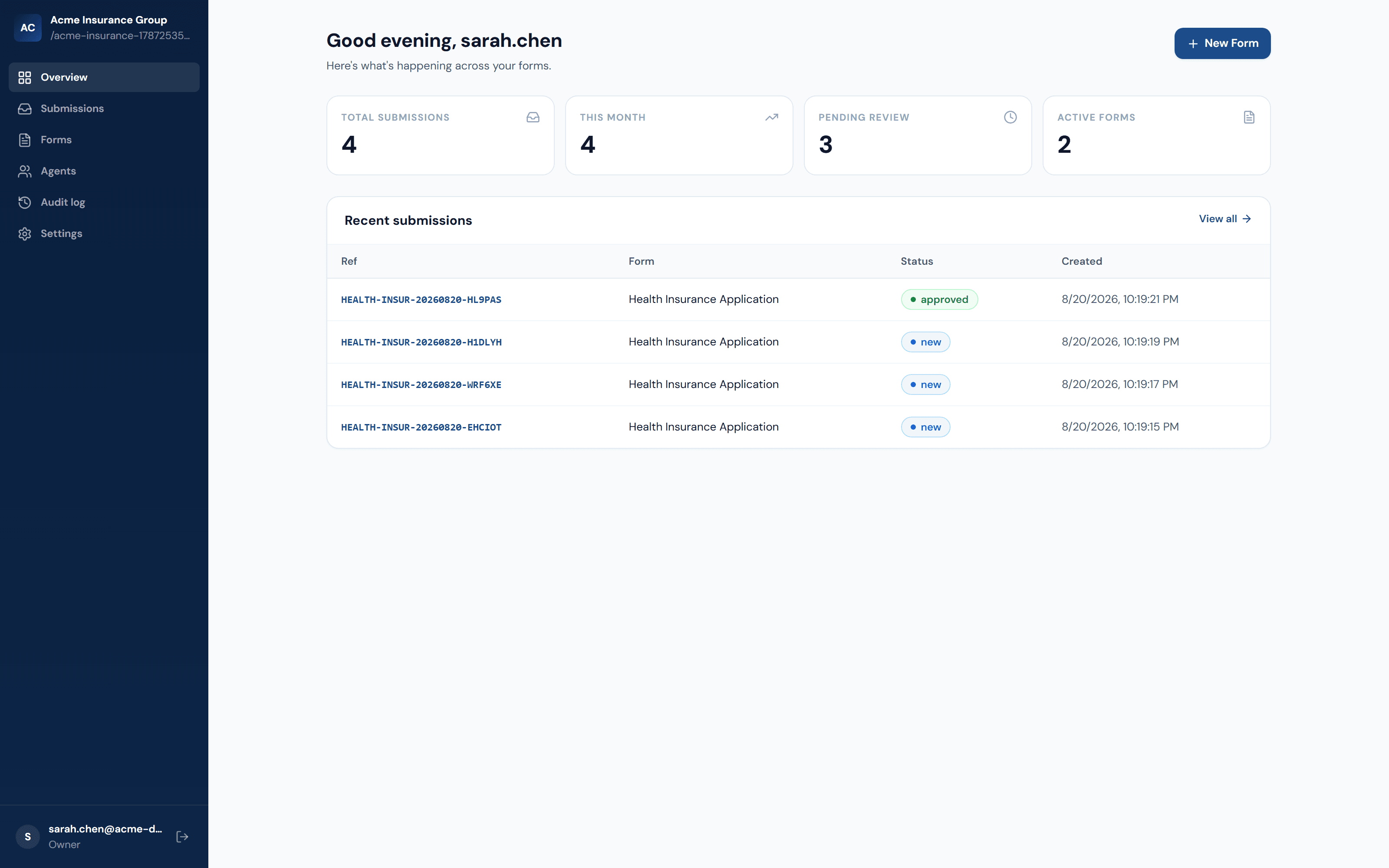This screenshot has width=1389, height=868.
Task: Open submission HEALTH-INSUR-20260820-EHCIOT
Action: [421, 427]
